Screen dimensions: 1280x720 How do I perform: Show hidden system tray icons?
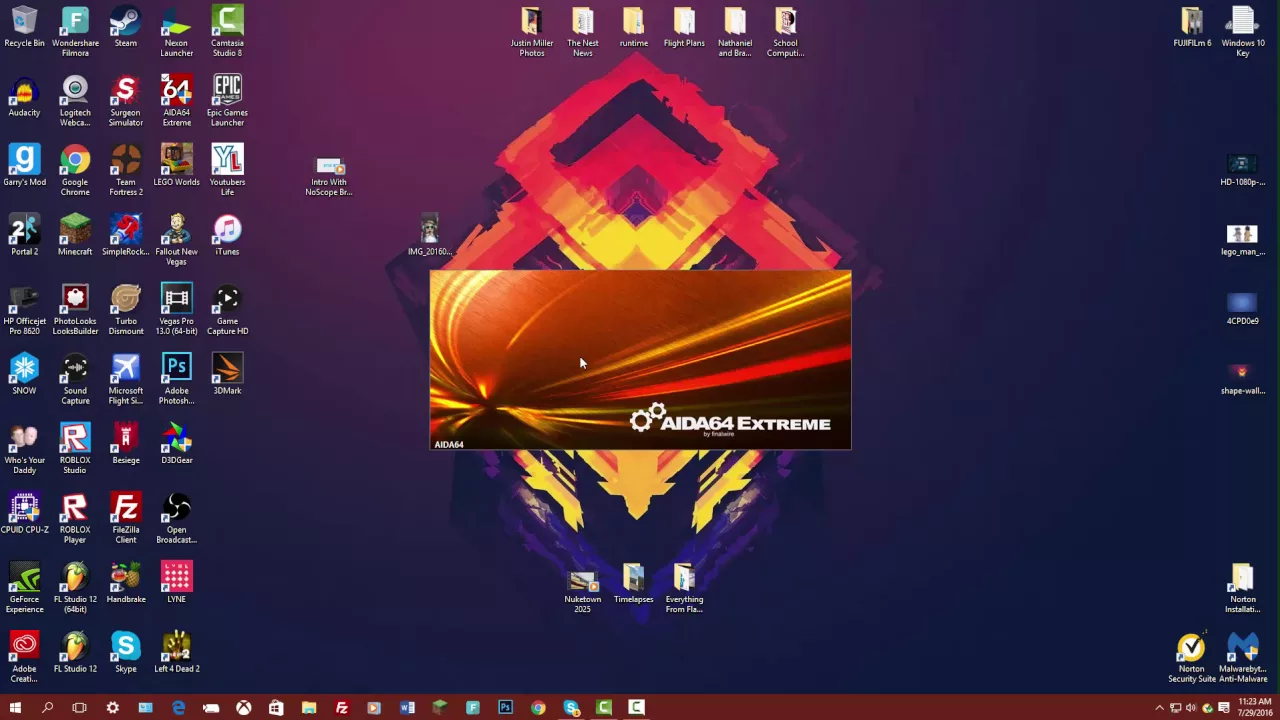[1159, 708]
